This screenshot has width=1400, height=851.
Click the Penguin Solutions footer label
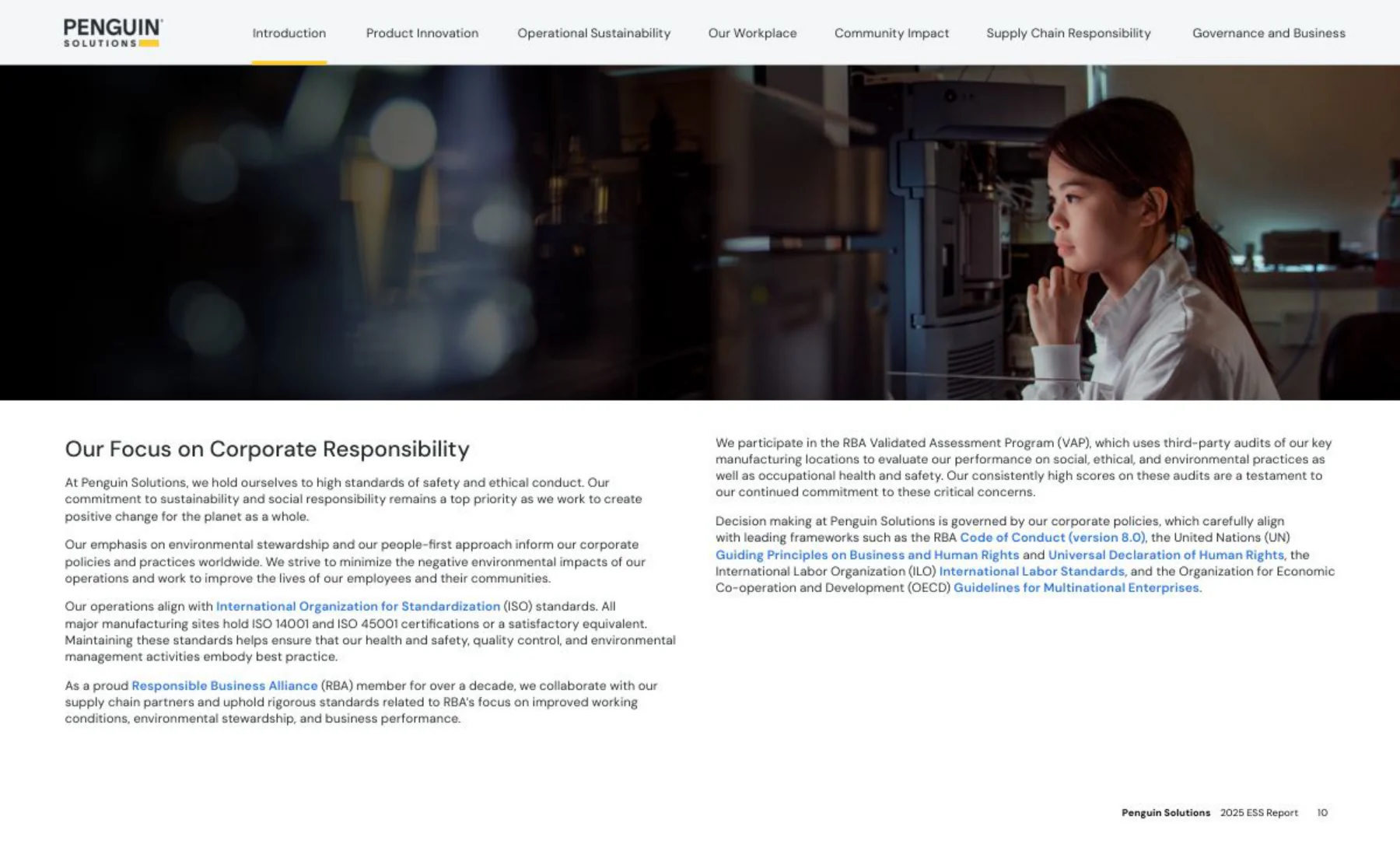click(x=1165, y=813)
